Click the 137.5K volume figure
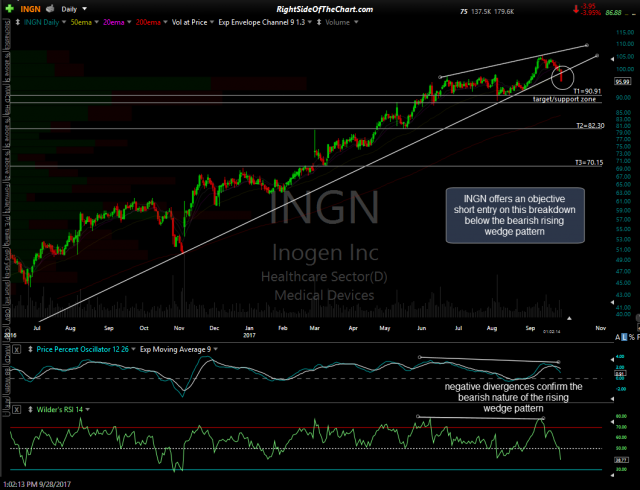640x490 pixels. coord(481,12)
